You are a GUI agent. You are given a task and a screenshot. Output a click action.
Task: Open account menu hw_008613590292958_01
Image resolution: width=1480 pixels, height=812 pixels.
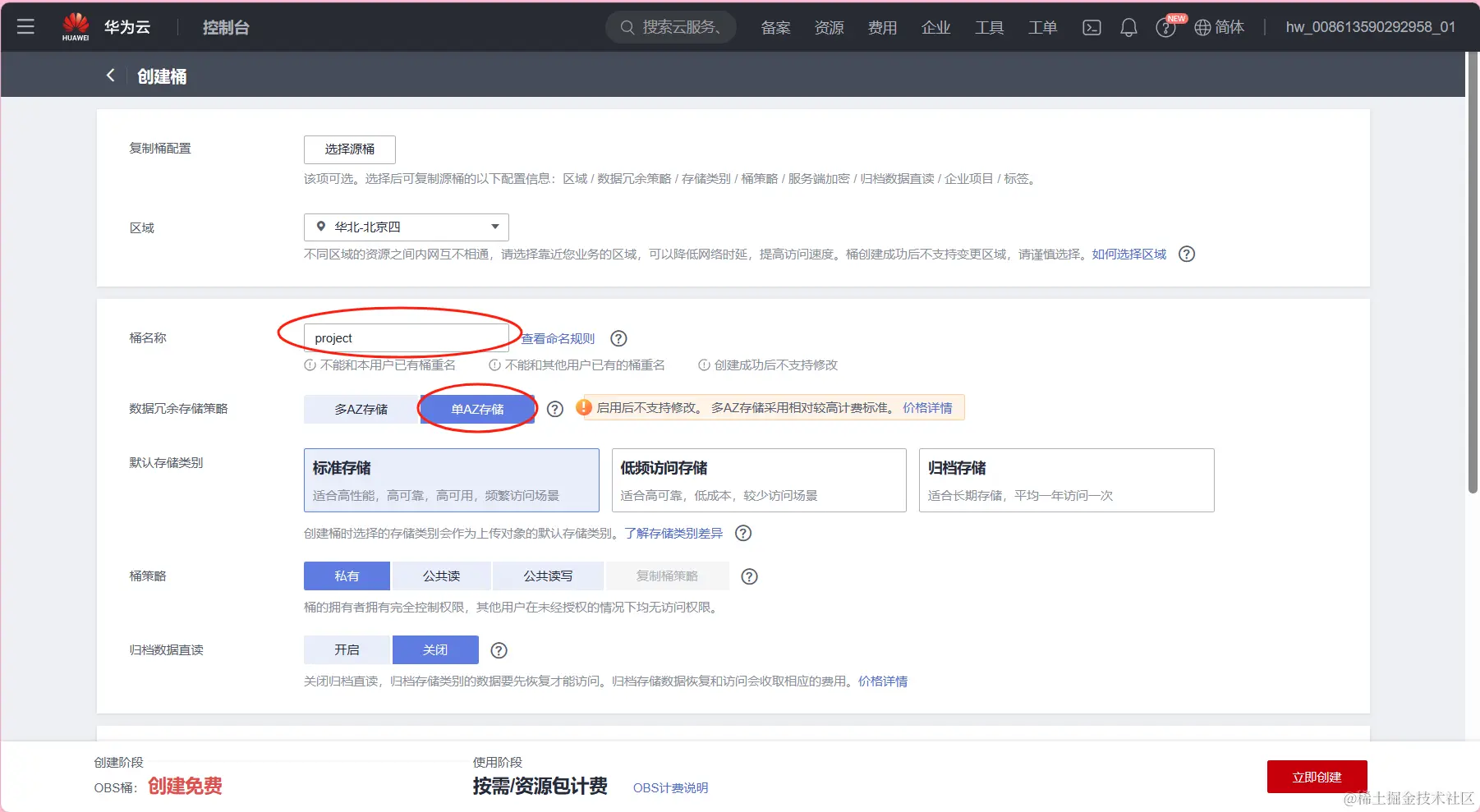pyautogui.click(x=1370, y=27)
